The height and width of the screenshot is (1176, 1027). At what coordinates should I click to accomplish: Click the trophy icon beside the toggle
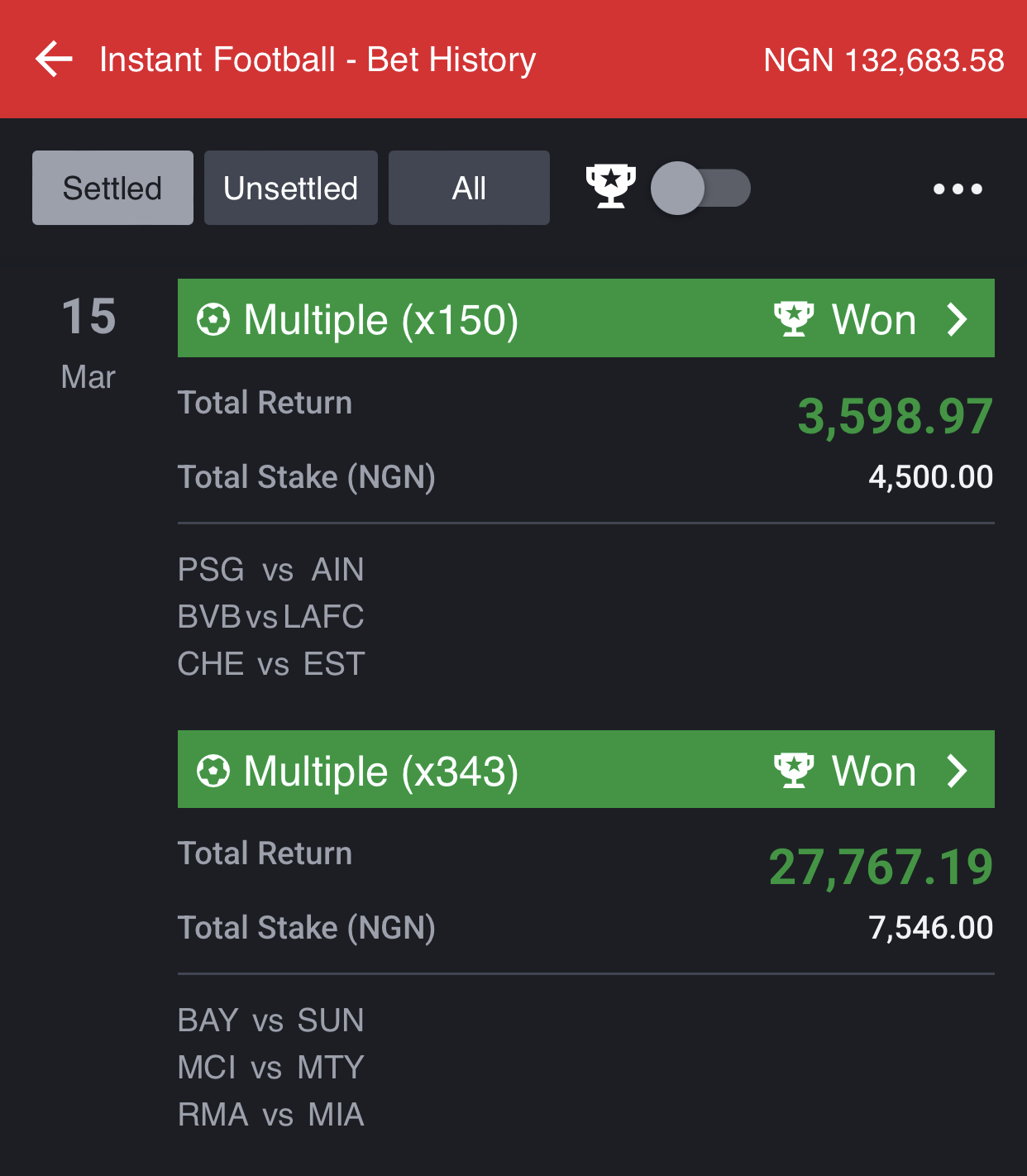pyautogui.click(x=610, y=186)
